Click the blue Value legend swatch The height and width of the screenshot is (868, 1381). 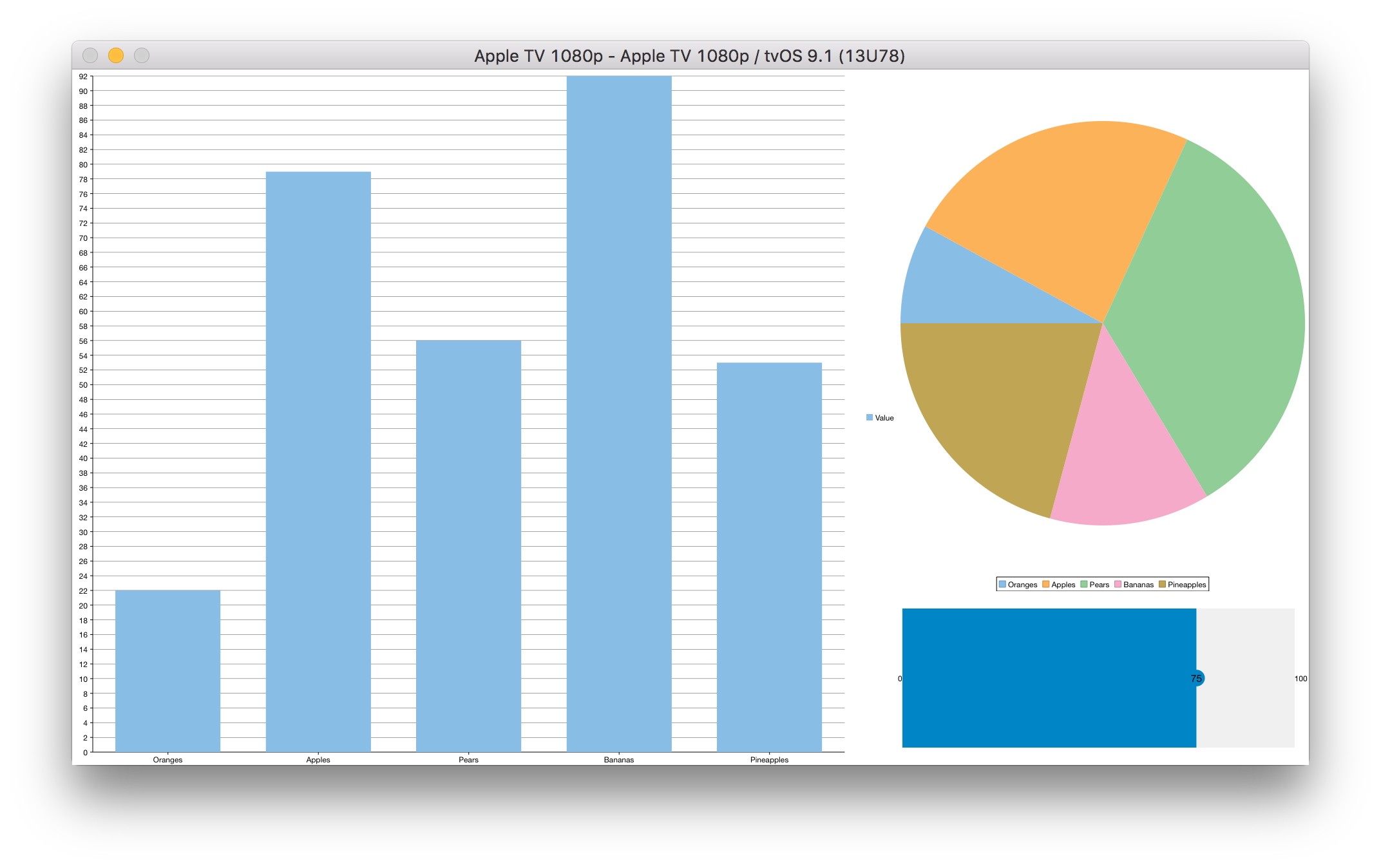pyautogui.click(x=870, y=417)
